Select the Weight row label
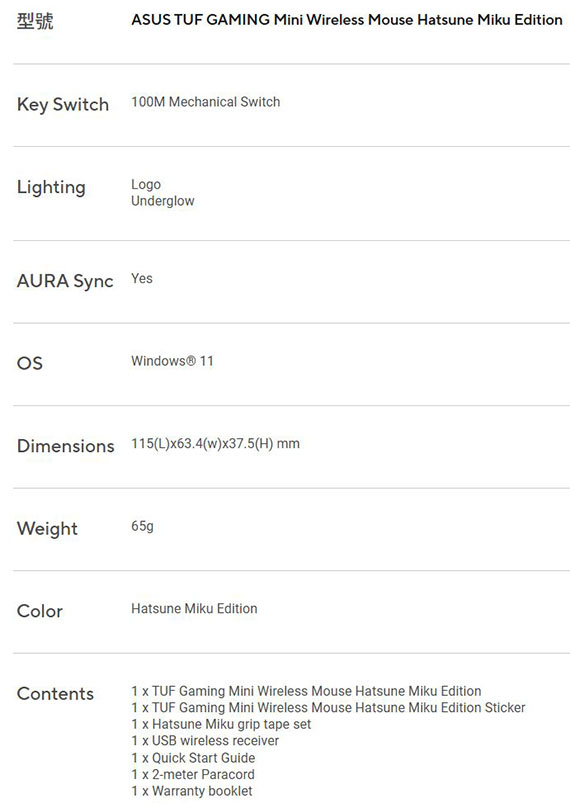Screen dimensions: 570x803 point(47,529)
